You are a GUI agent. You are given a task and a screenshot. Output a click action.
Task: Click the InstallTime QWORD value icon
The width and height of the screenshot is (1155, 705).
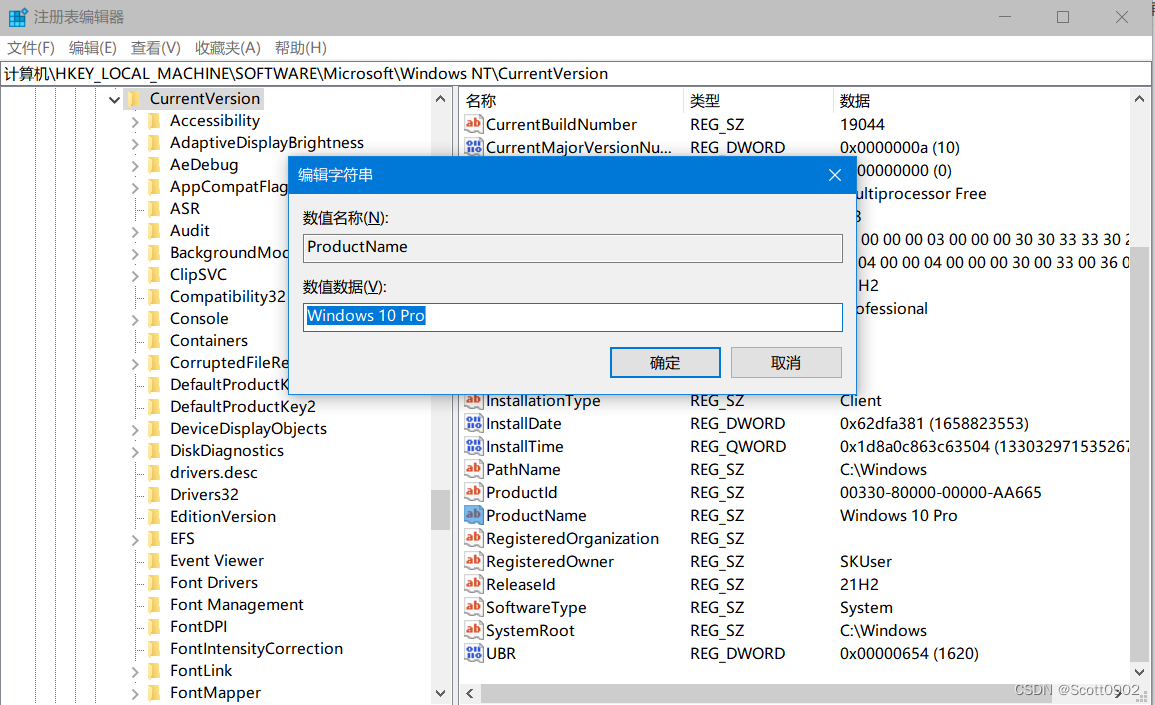tap(474, 446)
